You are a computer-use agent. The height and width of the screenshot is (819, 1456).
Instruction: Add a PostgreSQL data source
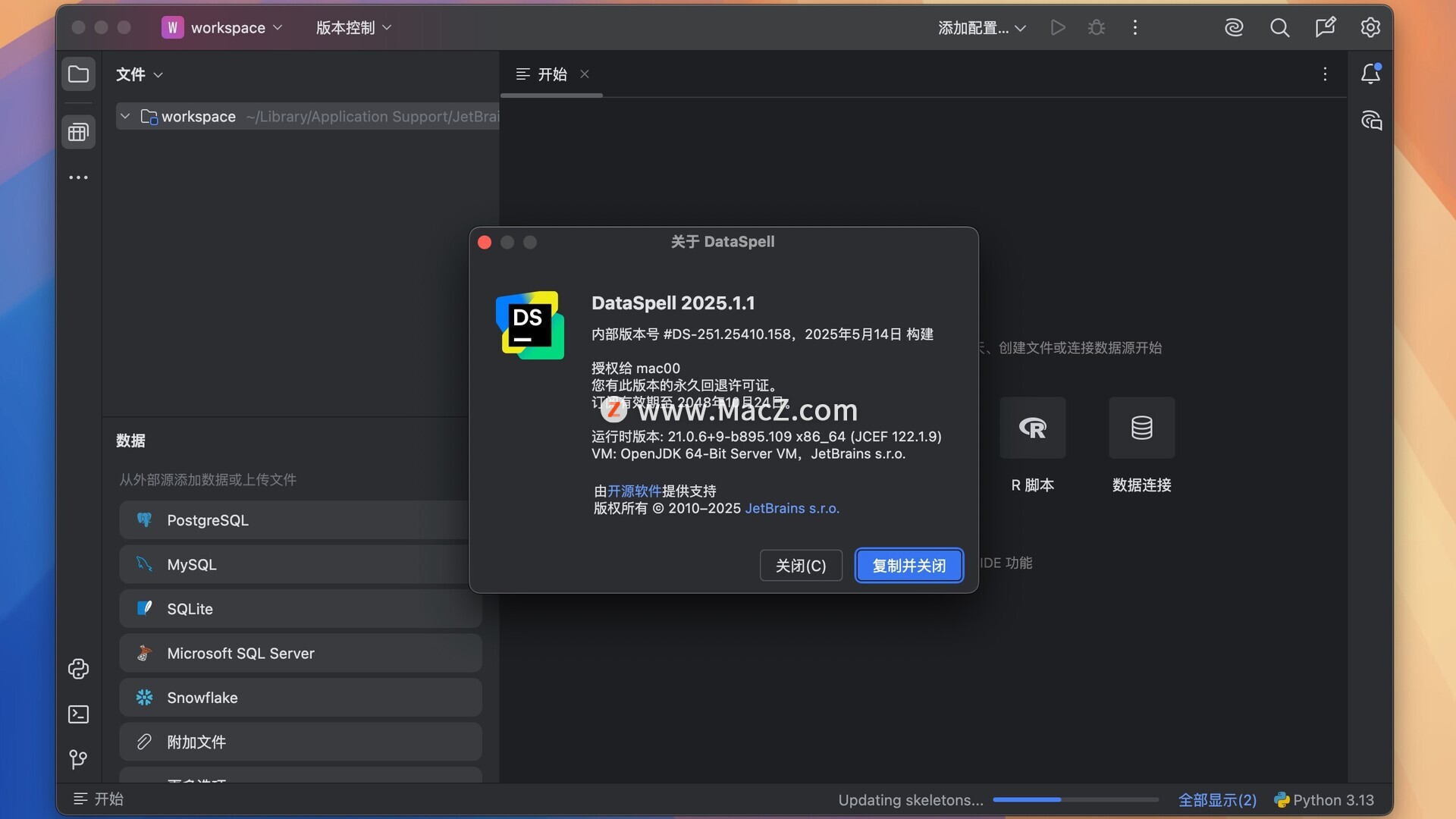(x=300, y=520)
